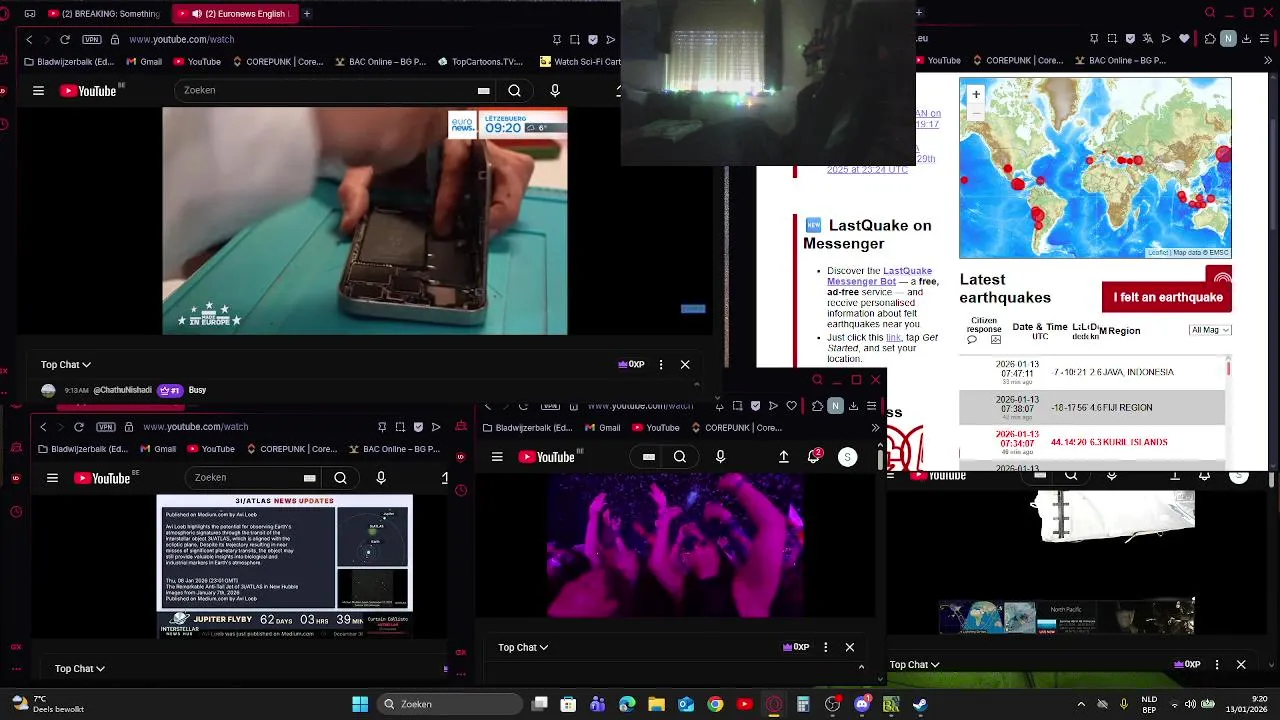Viewport: 1280px width, 720px height.
Task: Open chat options menu in bottom-middle window
Action: (x=825, y=647)
